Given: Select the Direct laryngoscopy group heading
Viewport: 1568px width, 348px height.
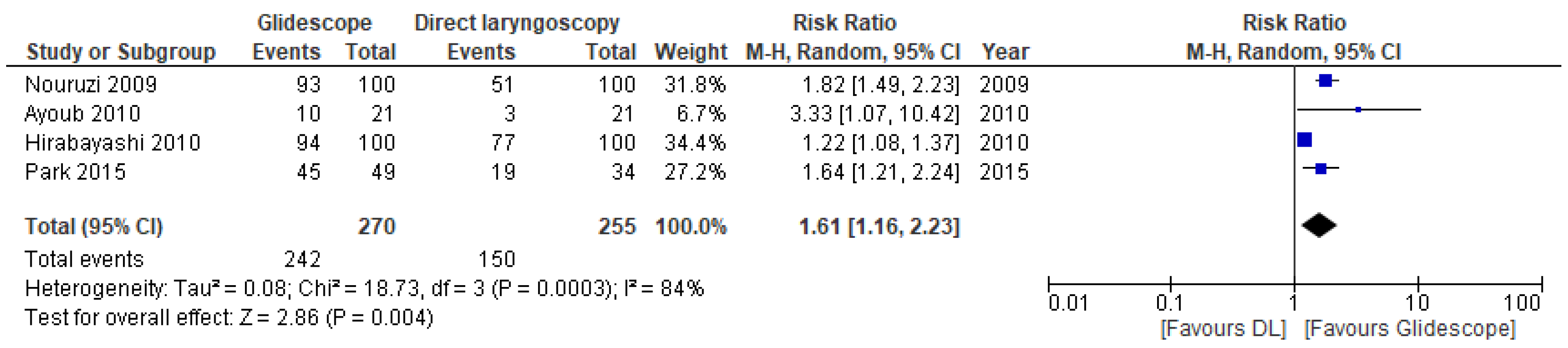Looking at the screenshot, I should click(517, 23).
